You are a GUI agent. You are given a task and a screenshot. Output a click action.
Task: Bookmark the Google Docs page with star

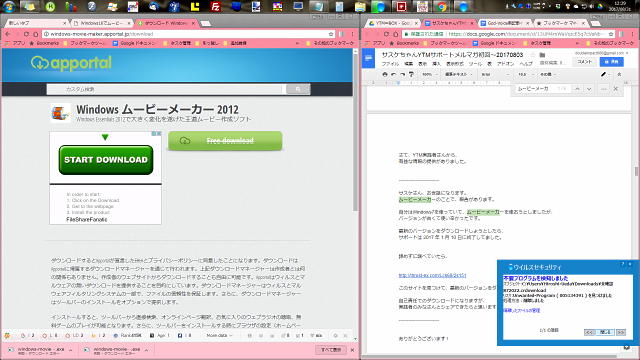611,34
